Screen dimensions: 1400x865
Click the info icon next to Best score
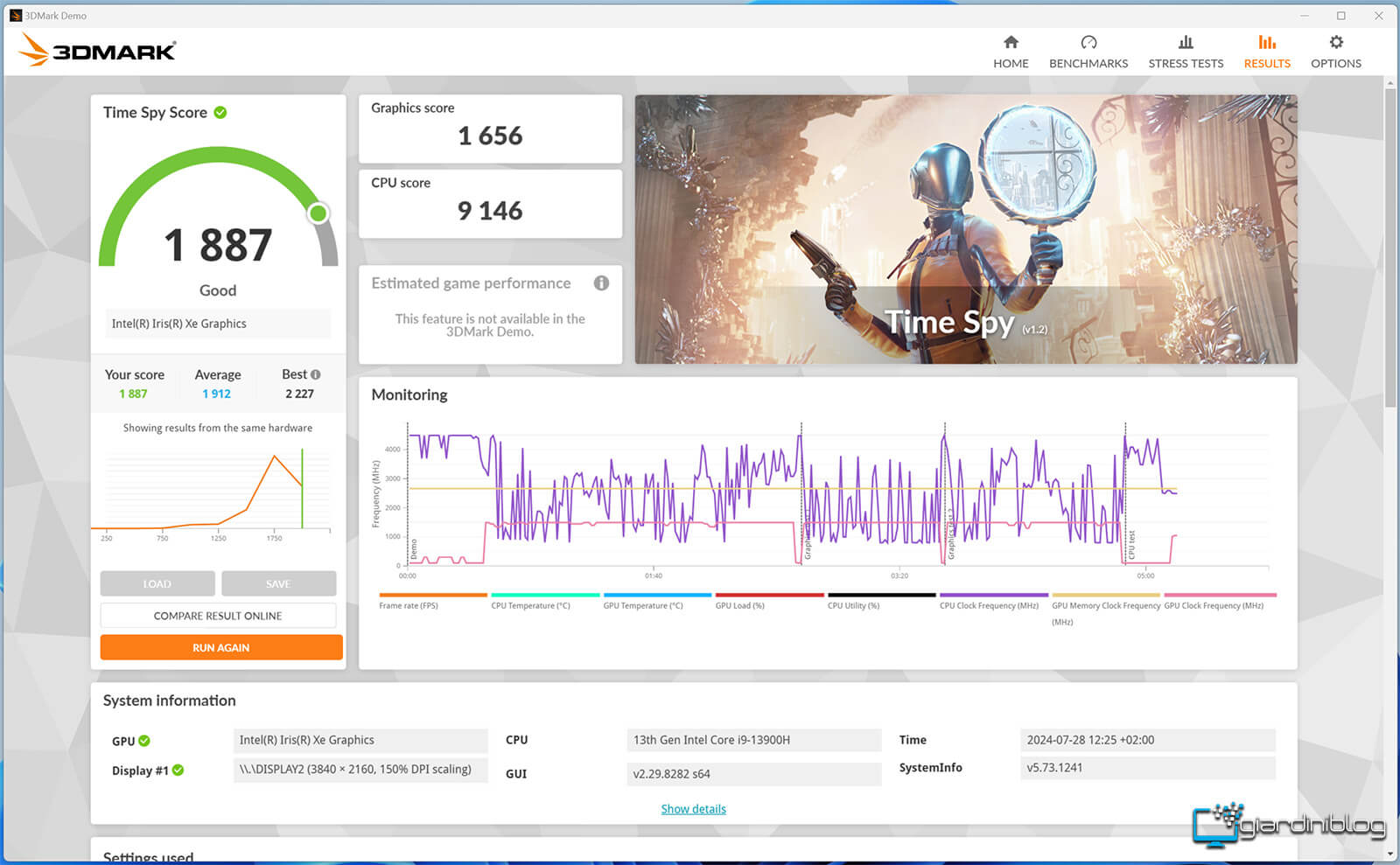(316, 374)
